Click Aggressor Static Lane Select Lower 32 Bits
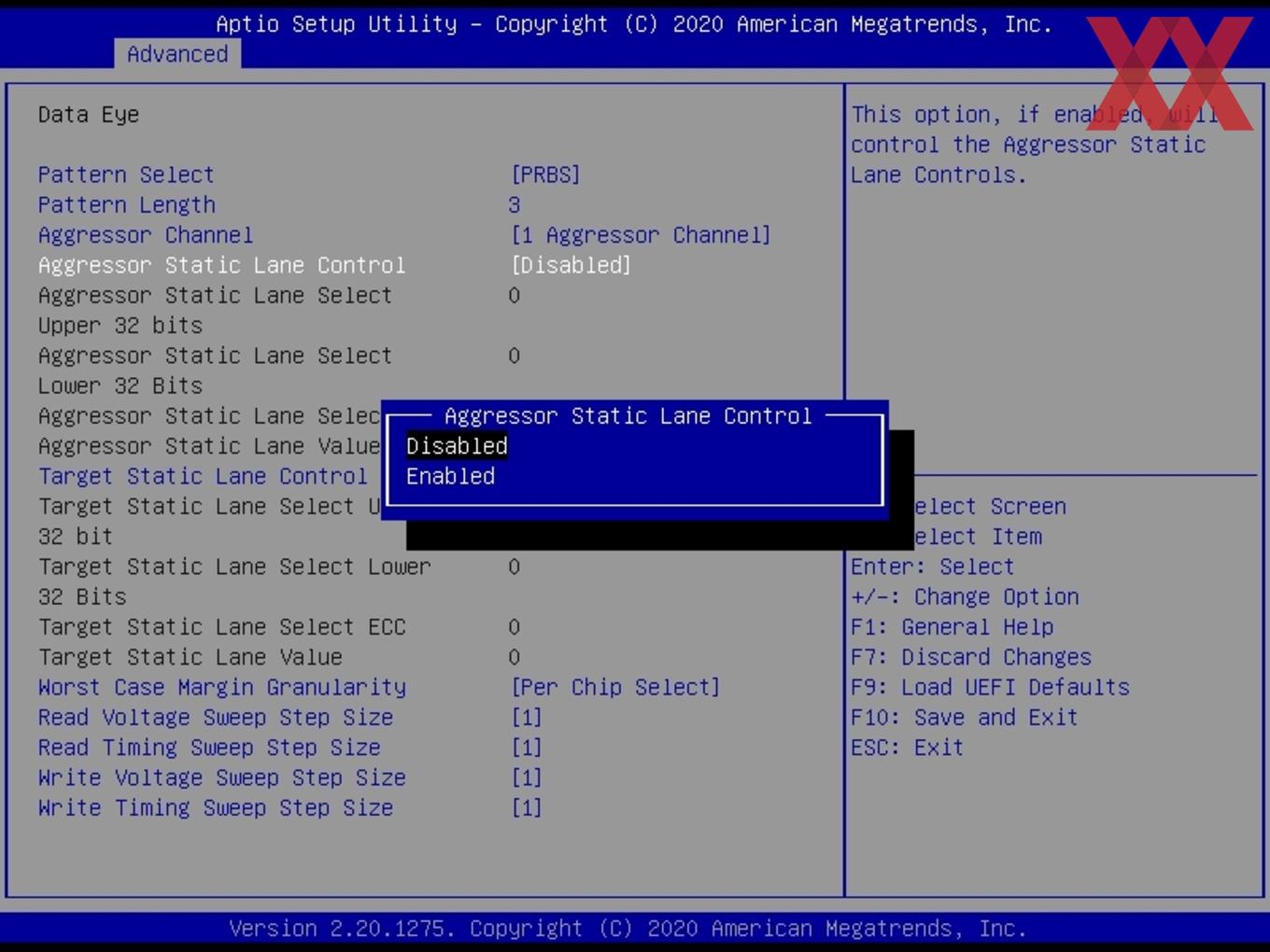 (215, 371)
